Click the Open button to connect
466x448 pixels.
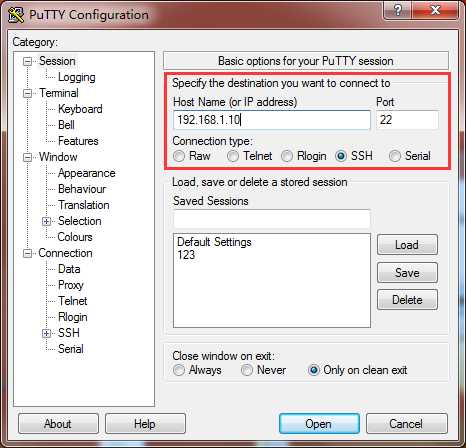point(319,424)
